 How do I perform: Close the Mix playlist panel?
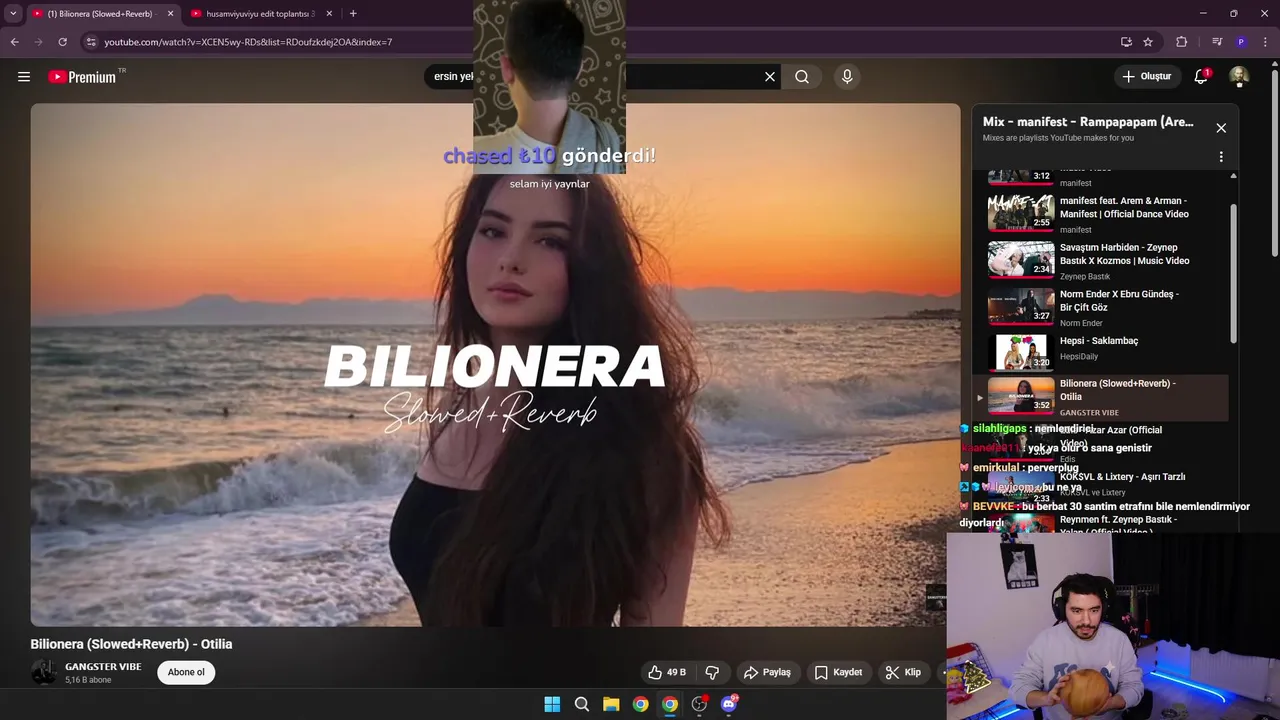click(x=1221, y=128)
